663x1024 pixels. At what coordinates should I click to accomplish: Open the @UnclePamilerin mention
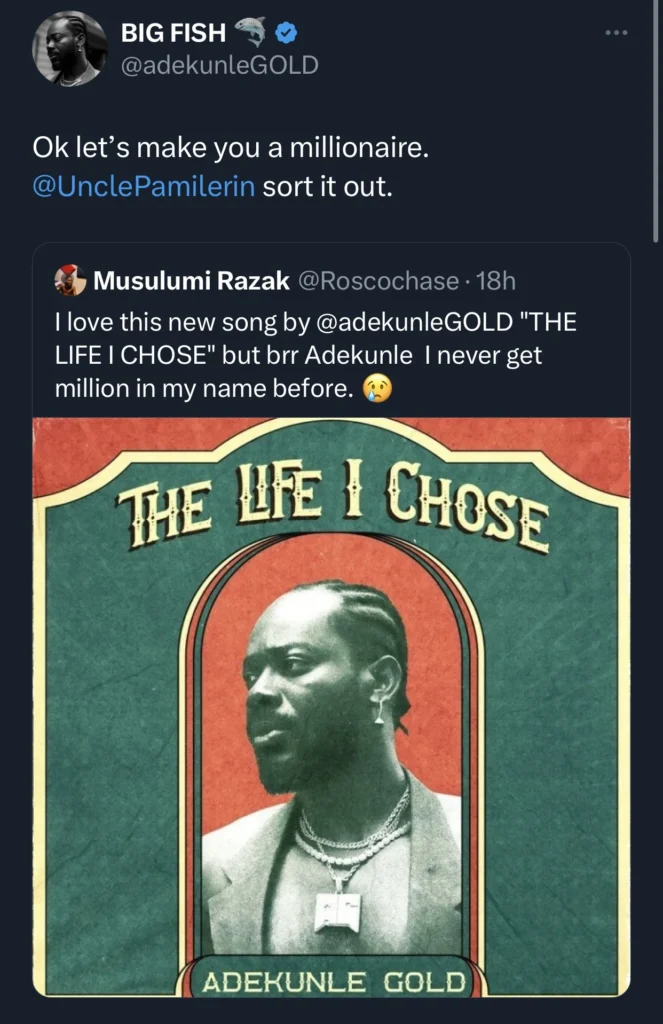(144, 188)
